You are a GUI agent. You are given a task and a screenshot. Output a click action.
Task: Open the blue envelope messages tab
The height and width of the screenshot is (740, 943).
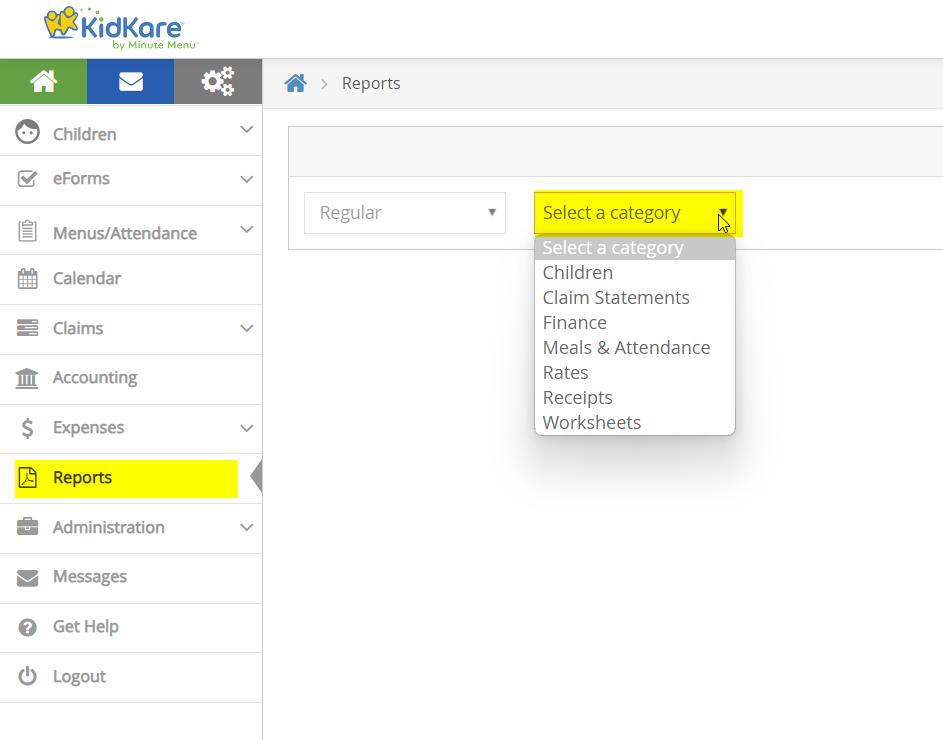(130, 82)
